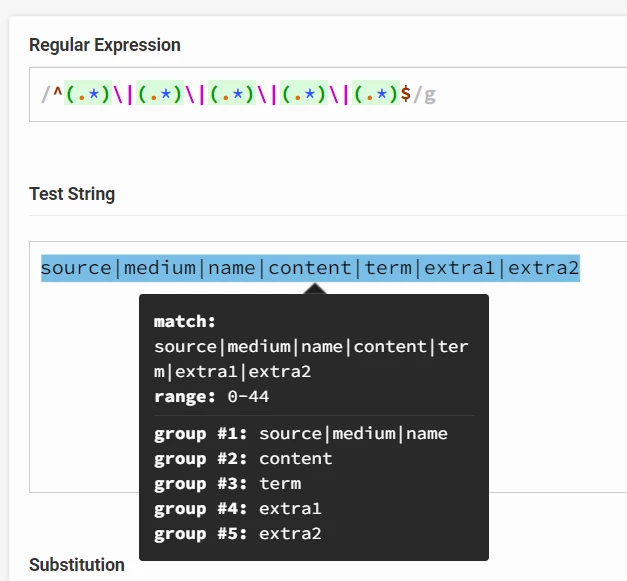627x581 pixels.
Task: Click the group #5 extra2 tooltip line
Action: tap(238, 534)
